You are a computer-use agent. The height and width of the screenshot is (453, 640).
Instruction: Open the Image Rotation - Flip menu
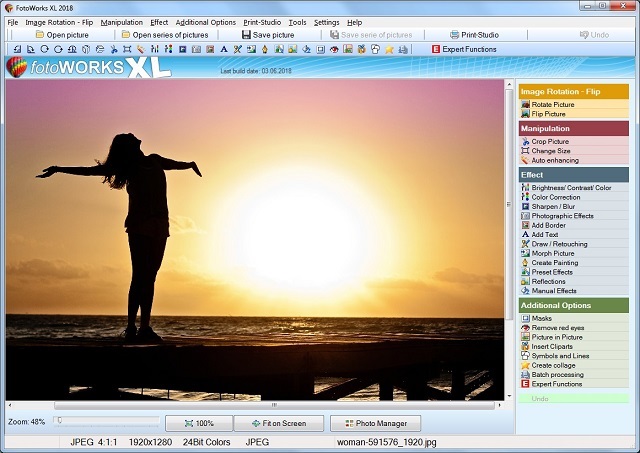[x=59, y=22]
